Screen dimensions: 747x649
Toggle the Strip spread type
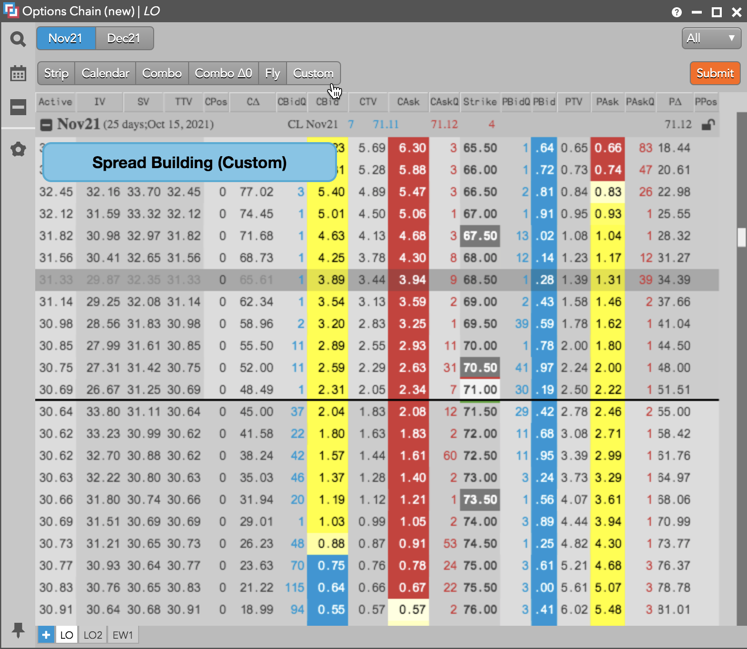[x=56, y=73]
